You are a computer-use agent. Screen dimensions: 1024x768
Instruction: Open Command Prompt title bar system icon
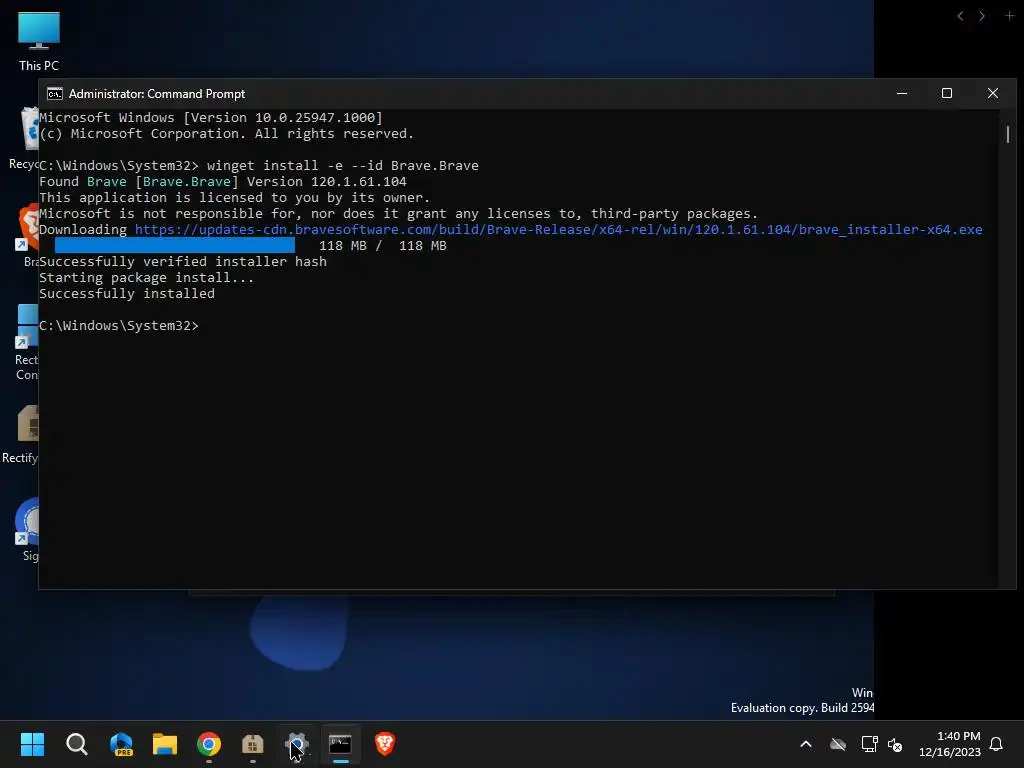tap(55, 93)
